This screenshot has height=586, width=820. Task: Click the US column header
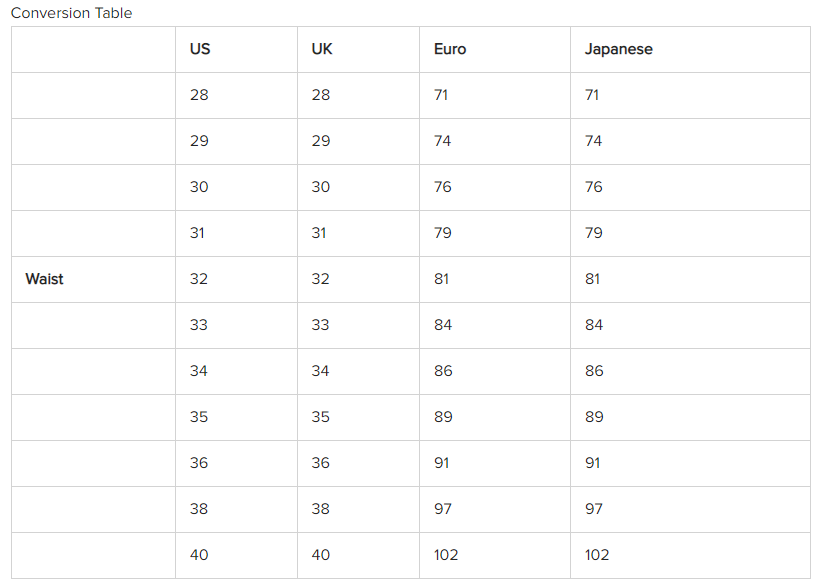200,49
